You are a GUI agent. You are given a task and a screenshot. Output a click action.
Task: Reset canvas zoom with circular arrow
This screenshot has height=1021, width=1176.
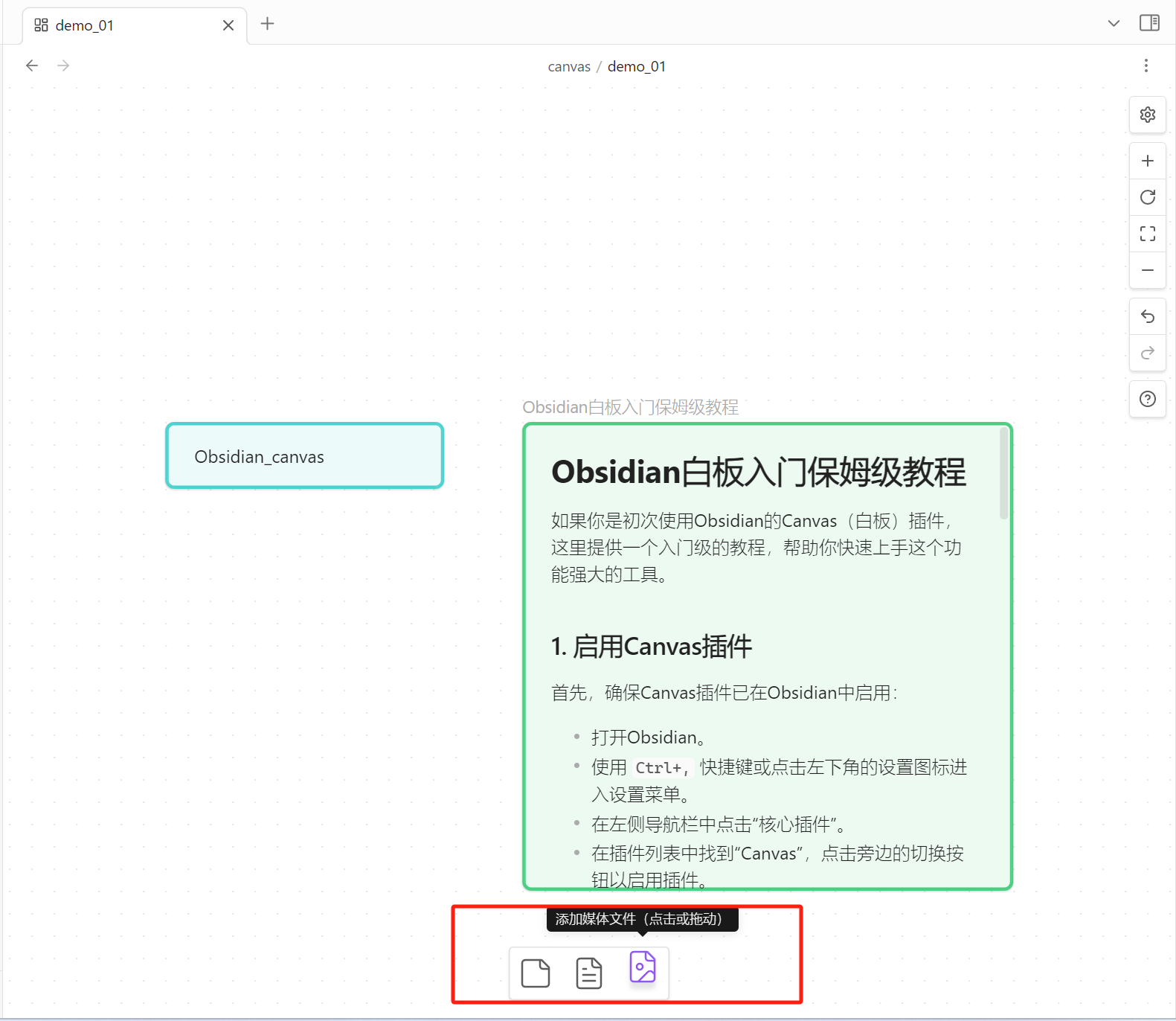[1148, 197]
